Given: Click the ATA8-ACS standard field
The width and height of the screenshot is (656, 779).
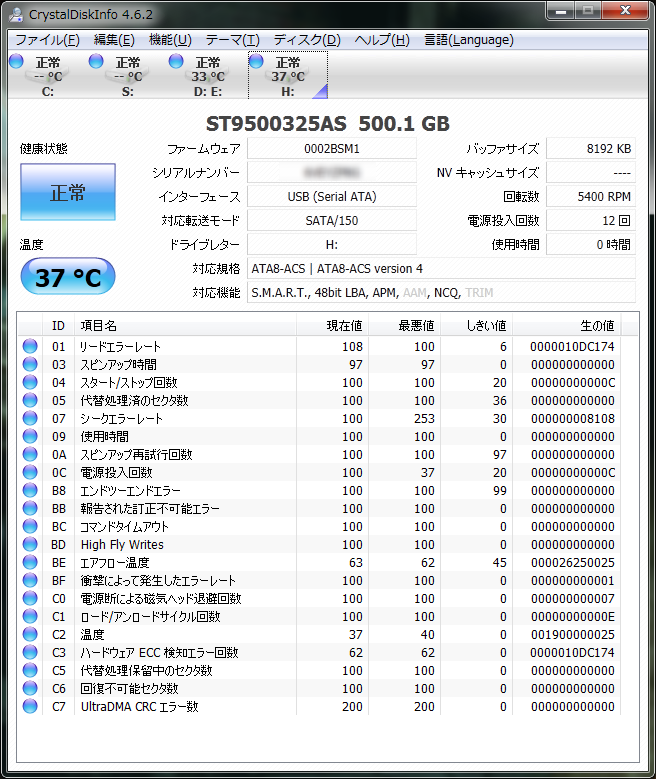Looking at the screenshot, I should pyautogui.click(x=441, y=268).
